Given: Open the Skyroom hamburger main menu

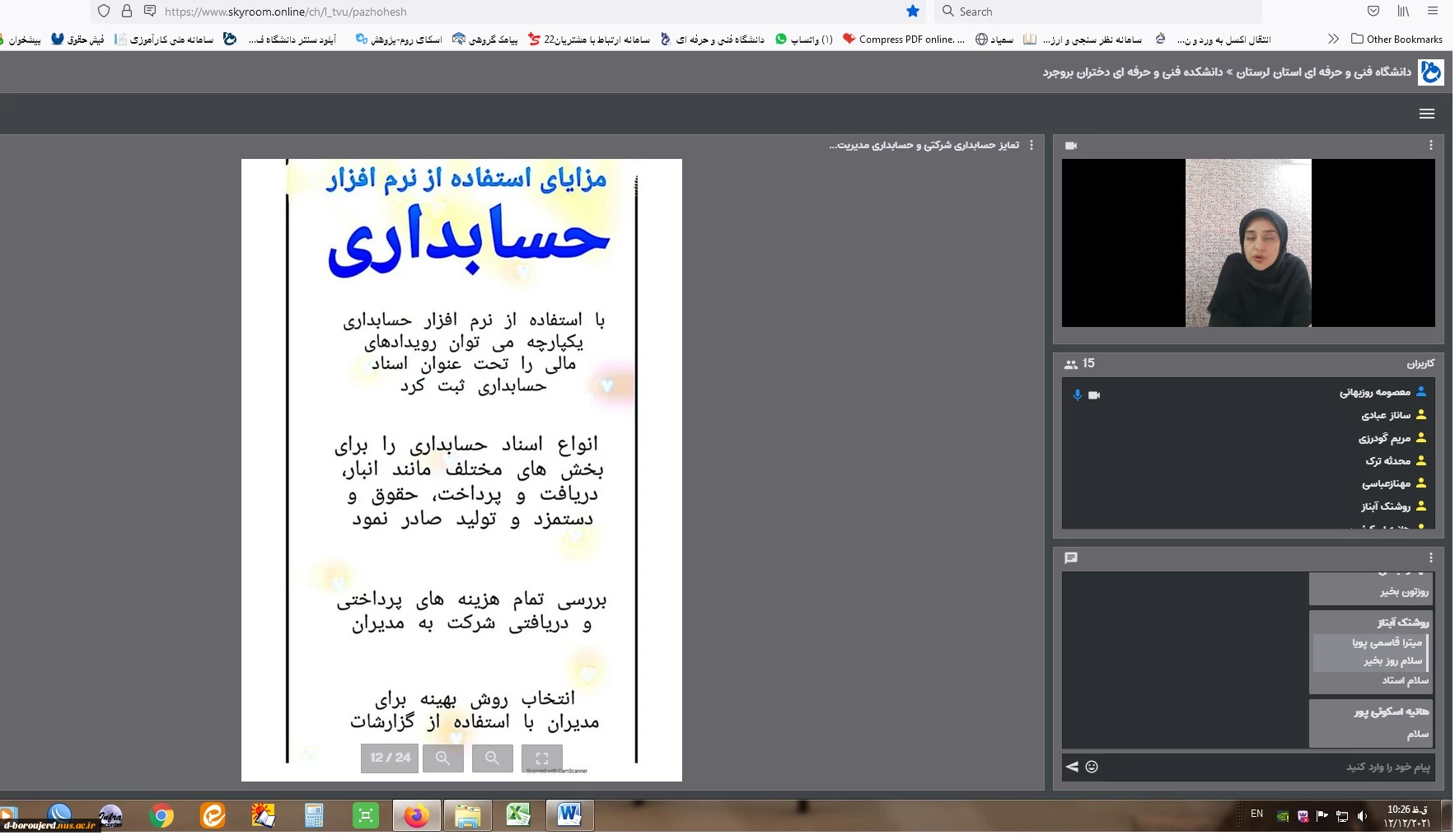Looking at the screenshot, I should 1427,114.
